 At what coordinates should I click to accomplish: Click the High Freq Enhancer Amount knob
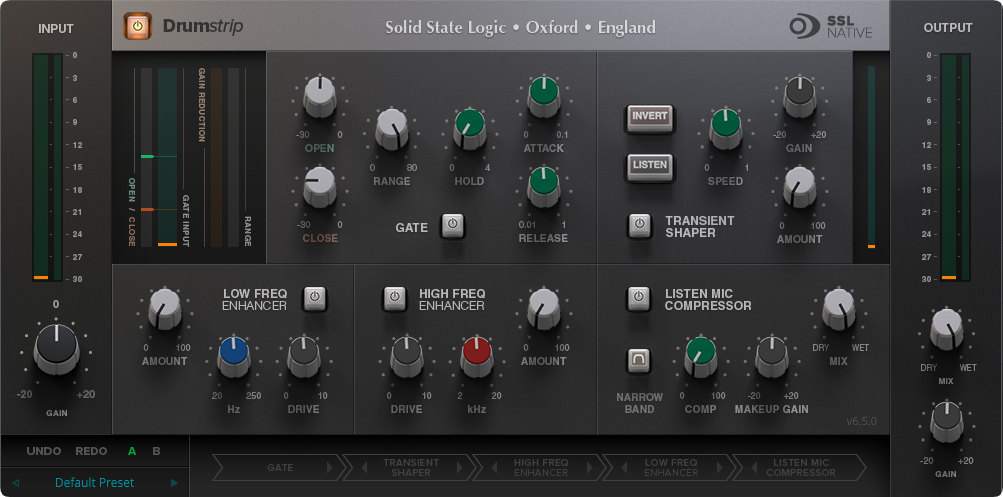click(544, 308)
